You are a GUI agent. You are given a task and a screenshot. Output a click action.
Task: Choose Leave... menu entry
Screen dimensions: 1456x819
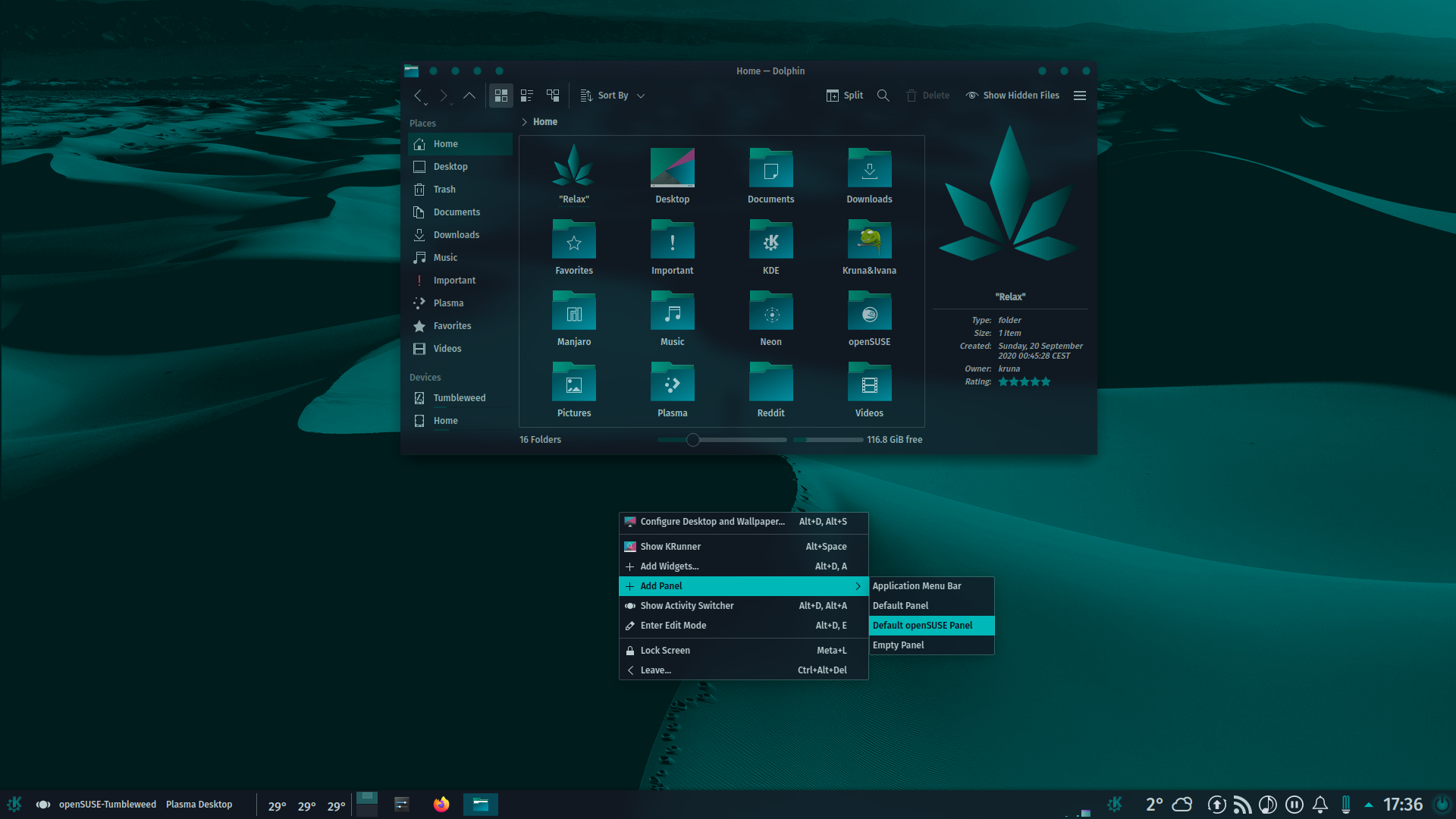click(x=744, y=670)
